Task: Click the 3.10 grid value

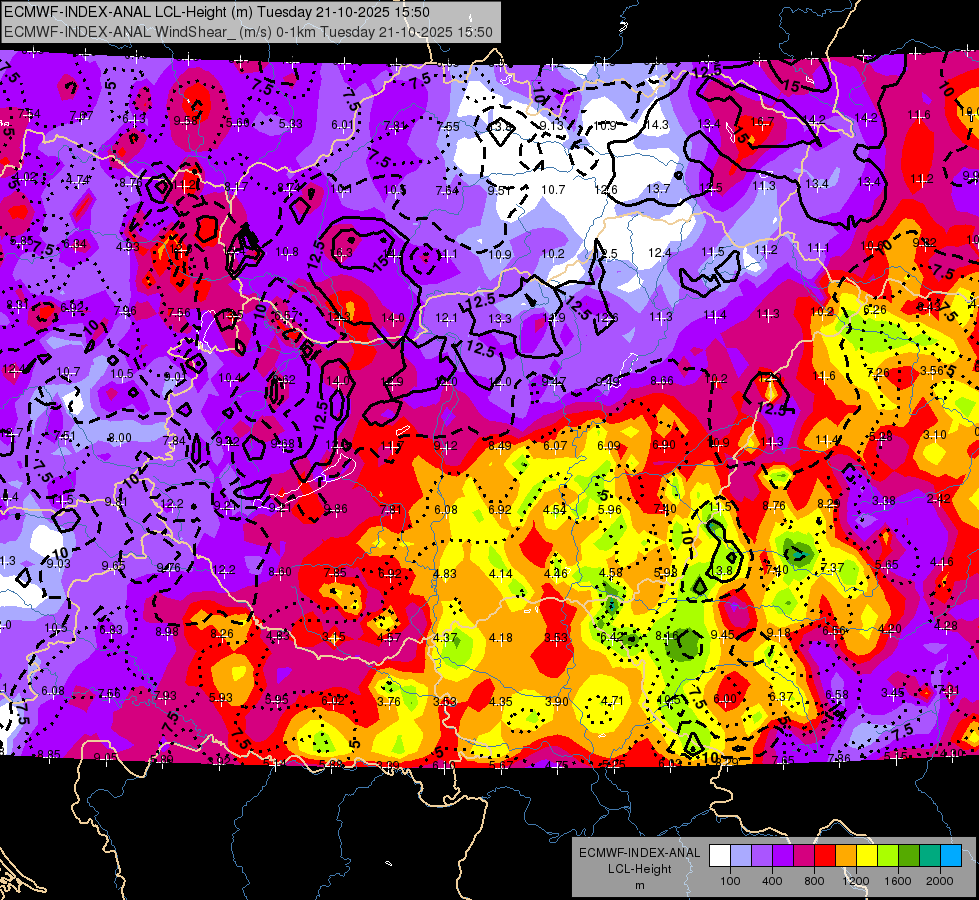Action: click(x=935, y=434)
